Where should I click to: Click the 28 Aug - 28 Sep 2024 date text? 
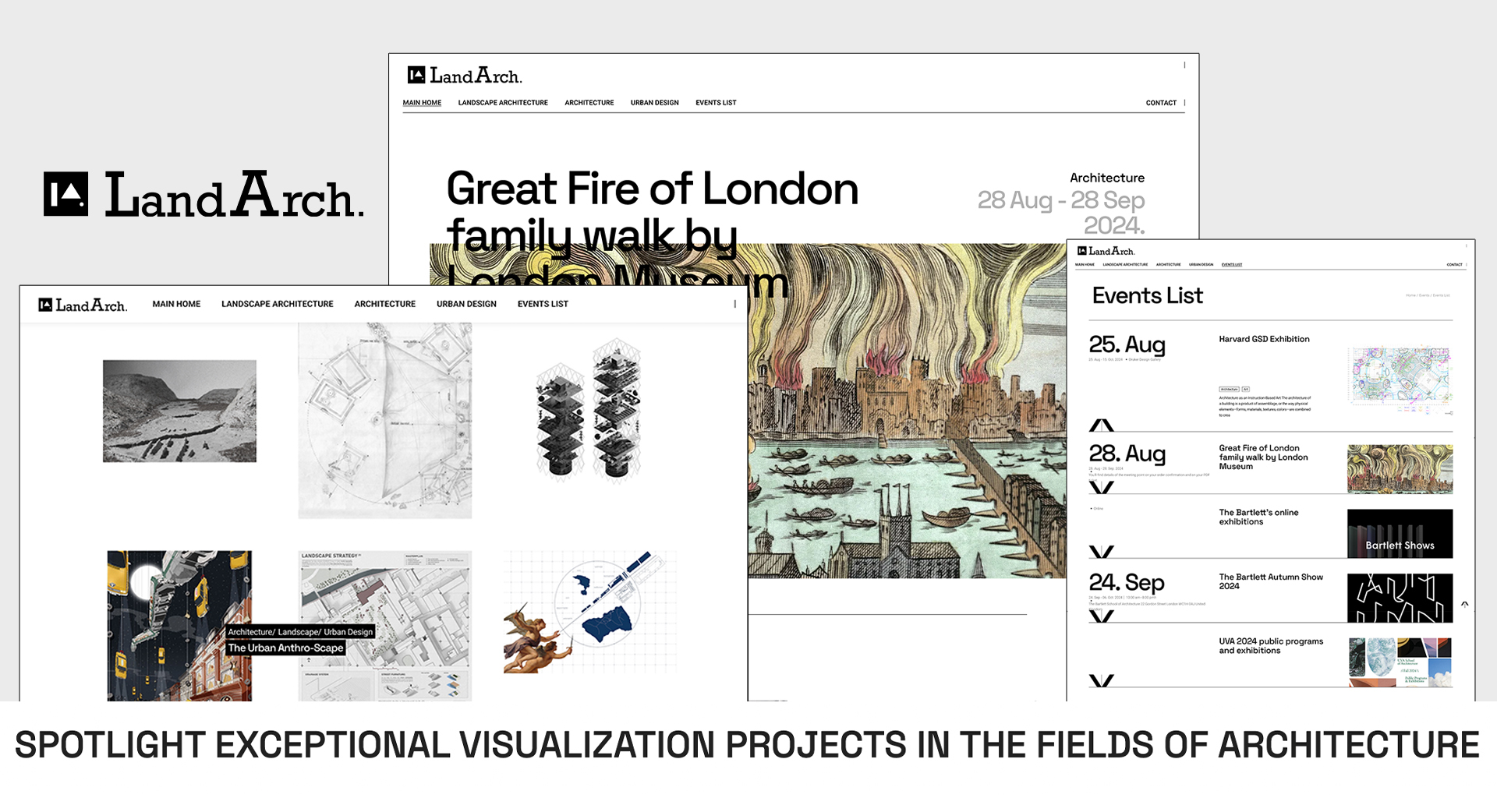[x=1061, y=213]
